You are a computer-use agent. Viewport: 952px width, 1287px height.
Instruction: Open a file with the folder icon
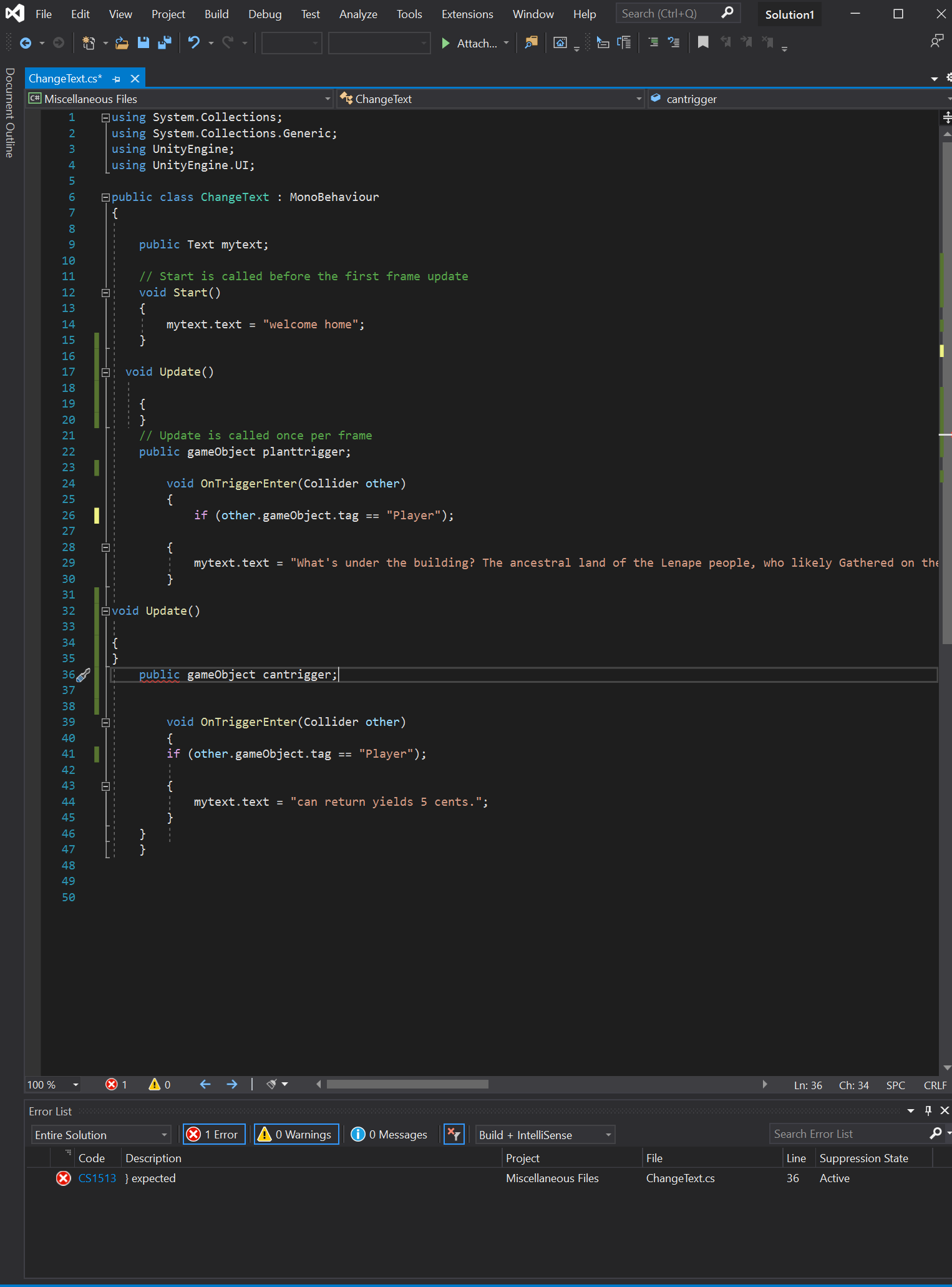point(122,43)
